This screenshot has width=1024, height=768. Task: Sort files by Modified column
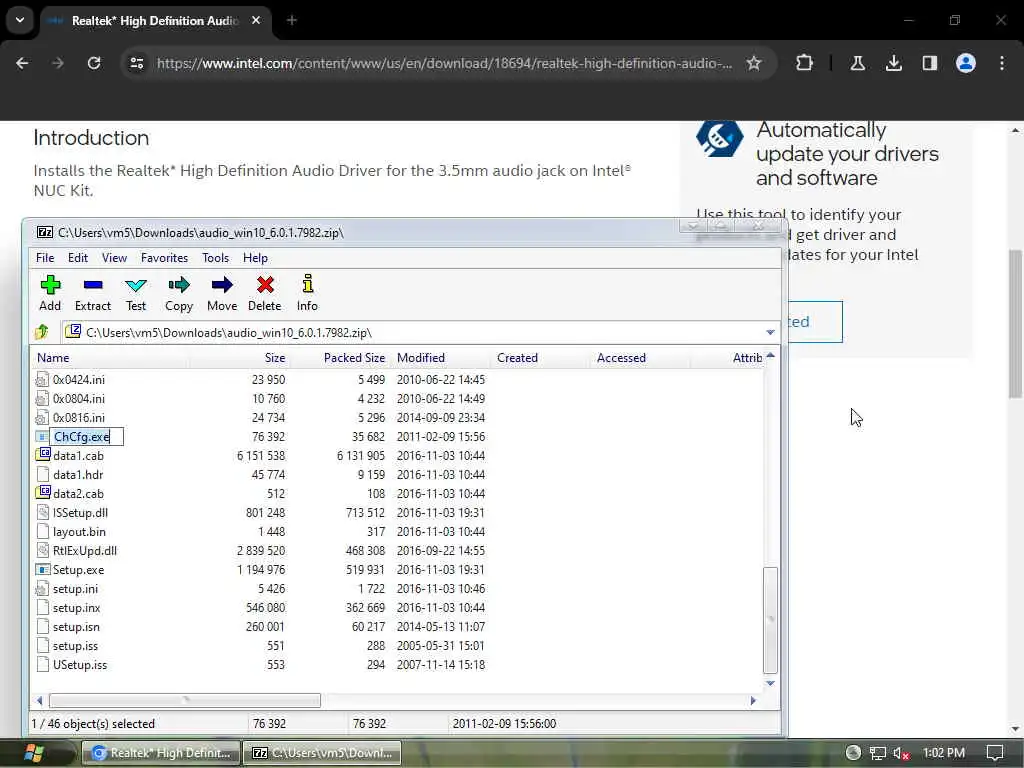(440, 358)
